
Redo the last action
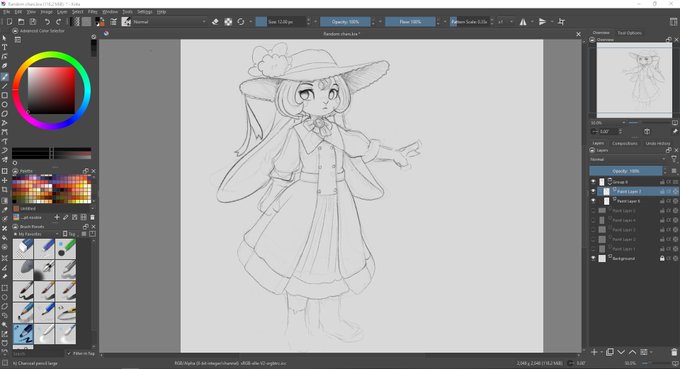click(59, 22)
